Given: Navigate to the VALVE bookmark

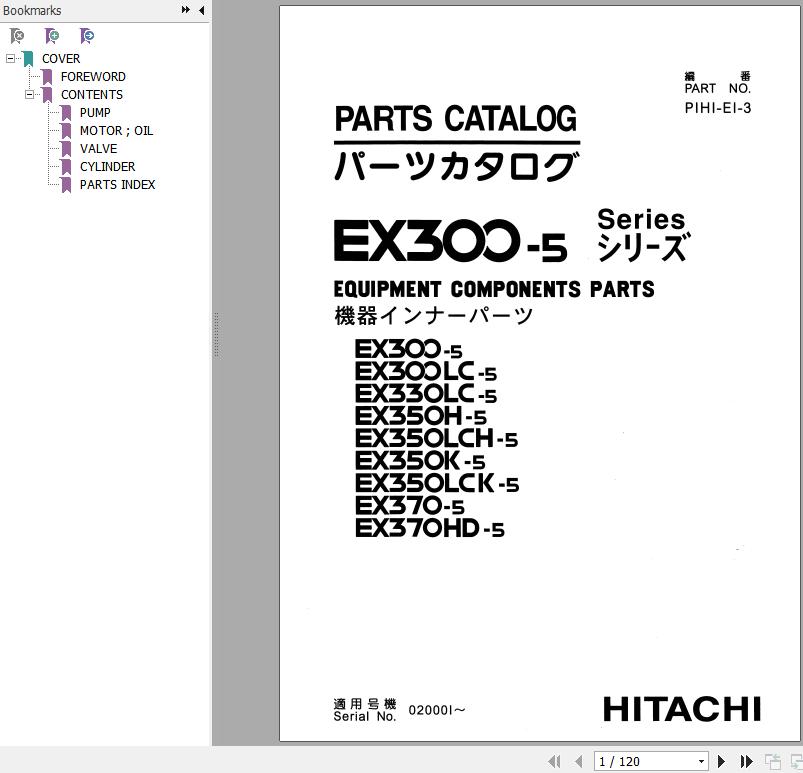Looking at the screenshot, I should (x=98, y=149).
